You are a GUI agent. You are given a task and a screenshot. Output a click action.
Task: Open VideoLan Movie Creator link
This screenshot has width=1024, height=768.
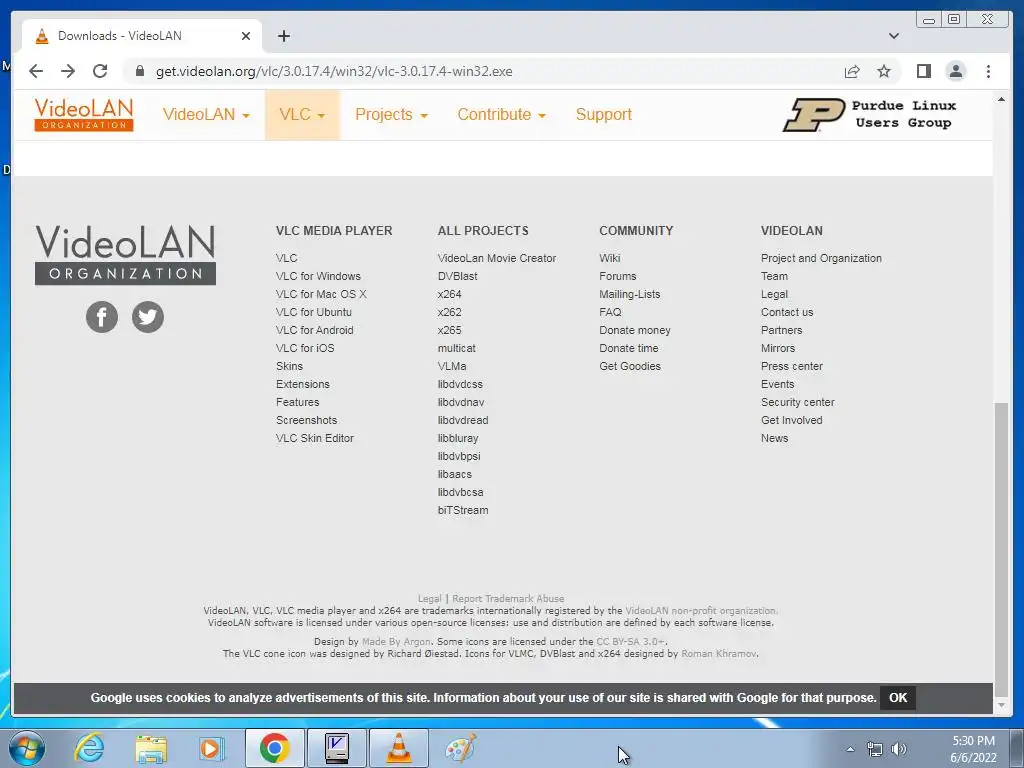[x=497, y=259]
